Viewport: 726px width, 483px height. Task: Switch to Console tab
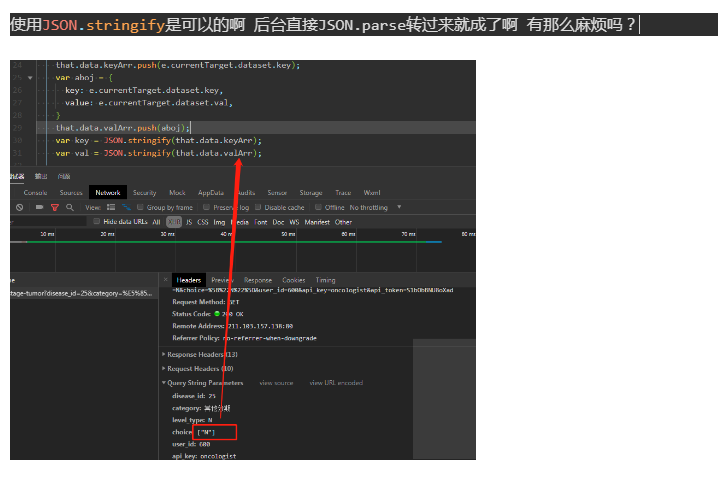(x=36, y=193)
